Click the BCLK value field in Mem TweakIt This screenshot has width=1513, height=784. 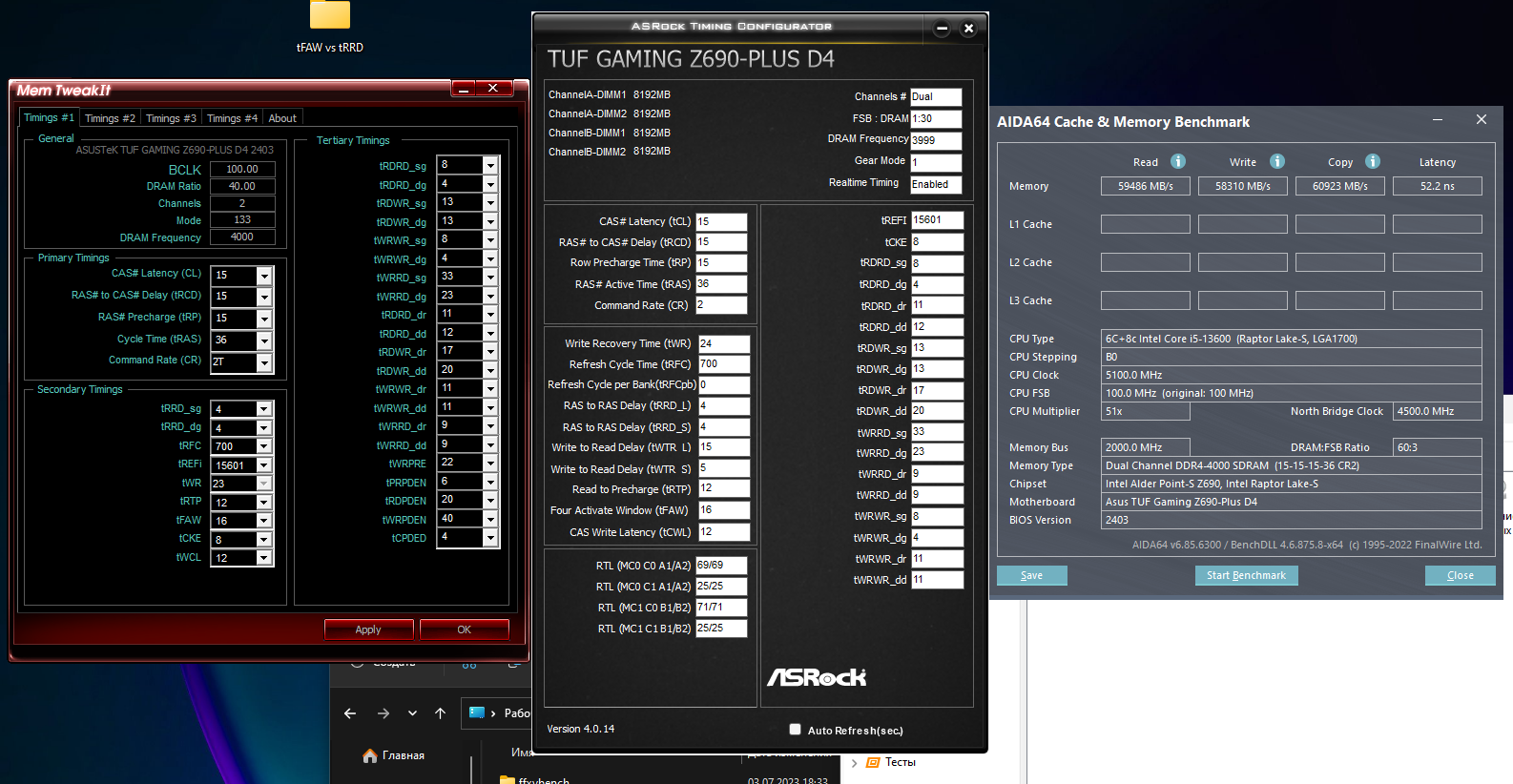tap(242, 169)
